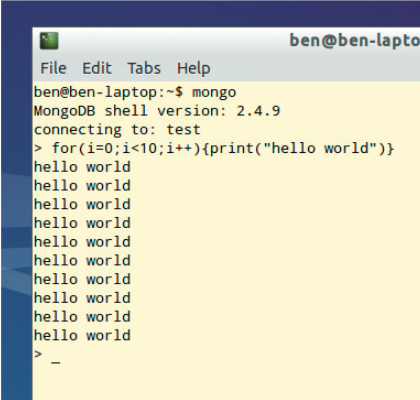The width and height of the screenshot is (420, 400).
Task: Open the Tabs menu
Action: (x=144, y=69)
